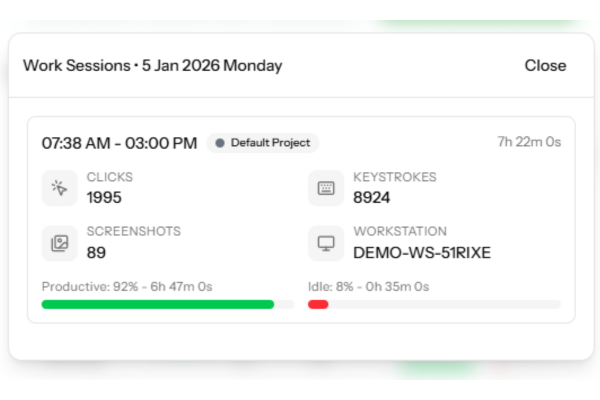Click the Productive: 92% label

[x=127, y=287]
